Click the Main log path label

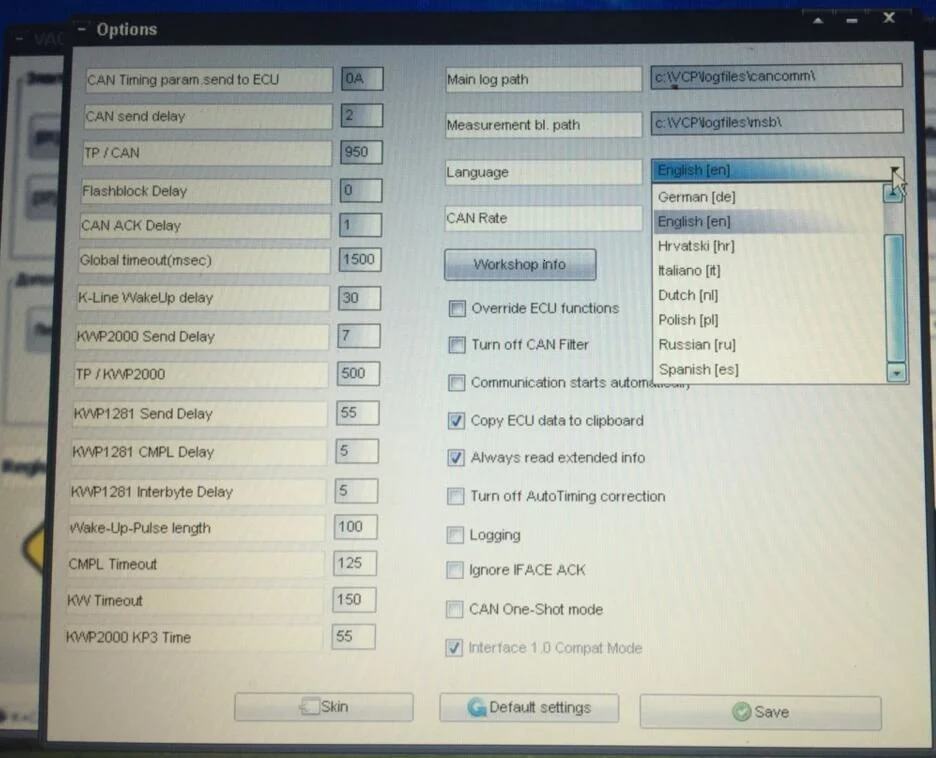(488, 79)
